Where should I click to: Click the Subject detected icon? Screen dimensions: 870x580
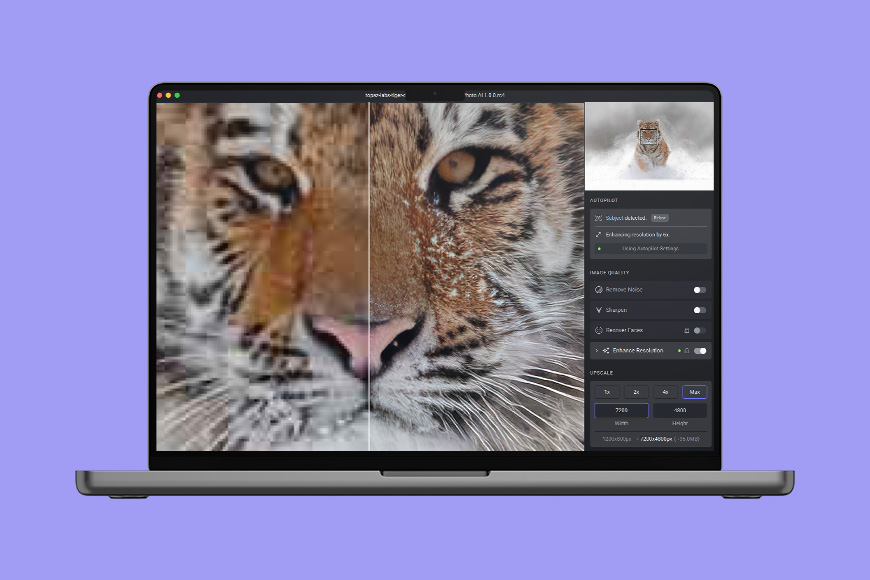click(598, 217)
